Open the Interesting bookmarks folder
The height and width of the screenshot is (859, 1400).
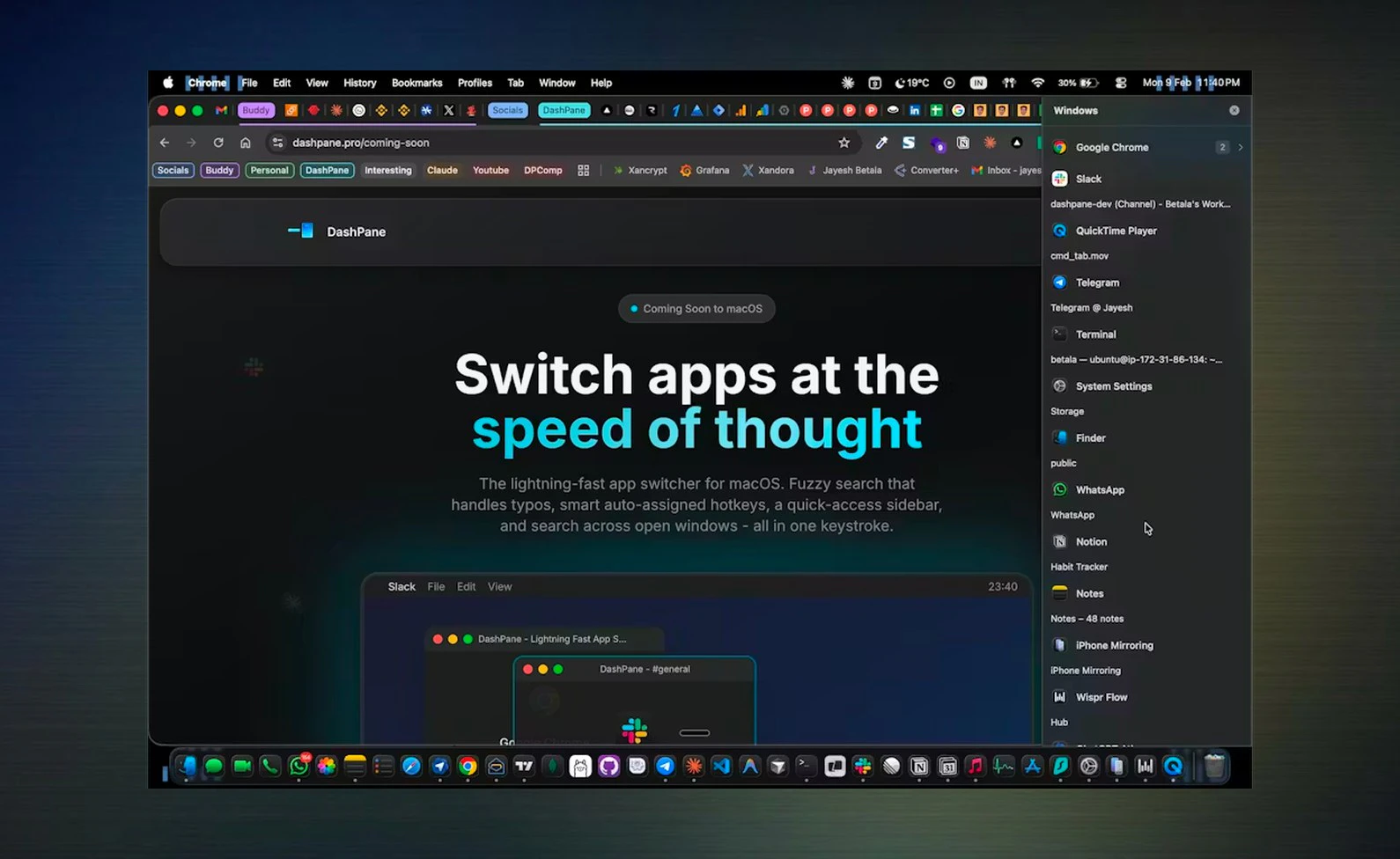[x=388, y=171]
